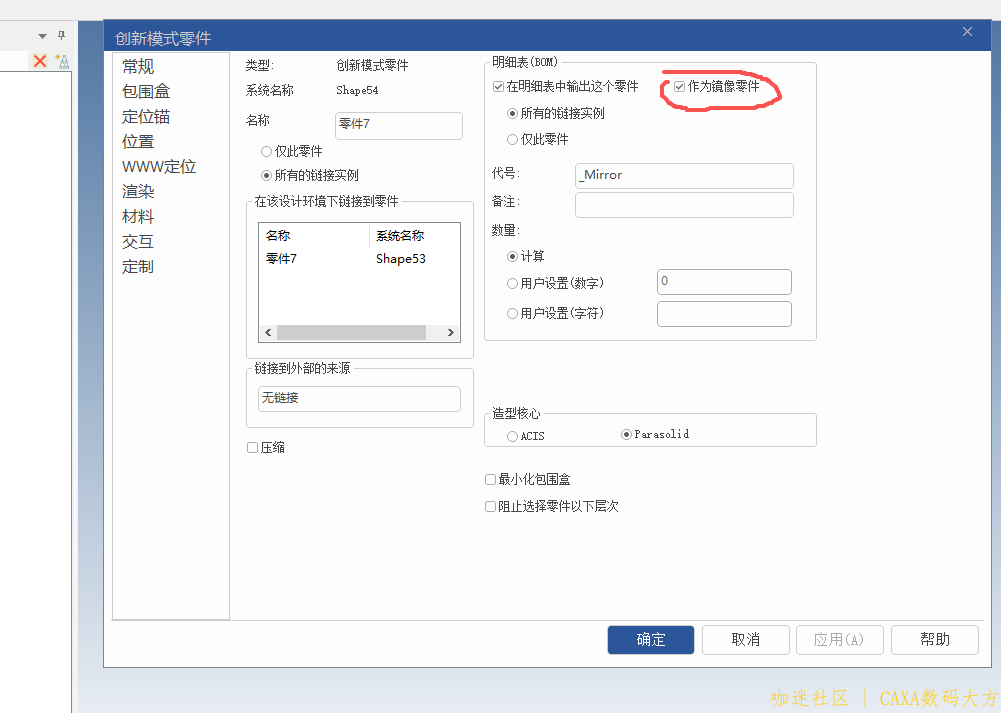Image resolution: width=1001 pixels, height=713 pixels.
Task: Select 用户设置(数字) quantity option
Action: click(512, 283)
